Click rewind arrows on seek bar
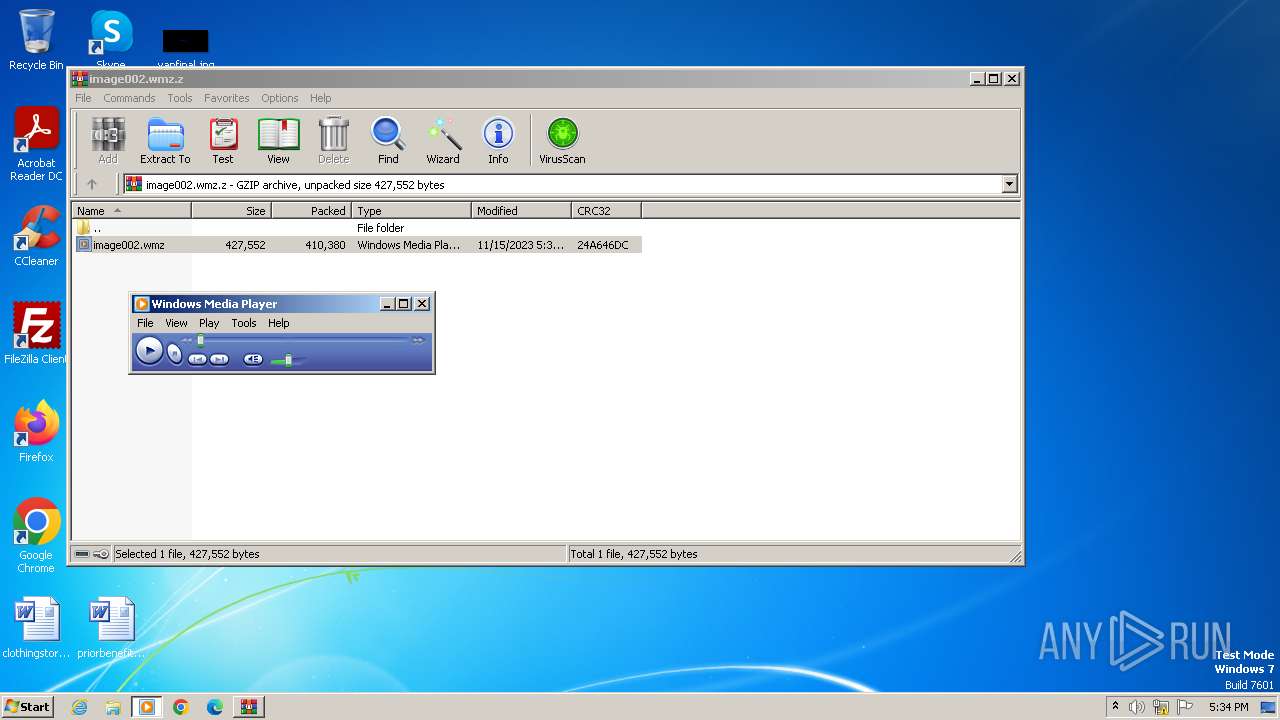Screen dimensions: 1280x720 click(186, 340)
